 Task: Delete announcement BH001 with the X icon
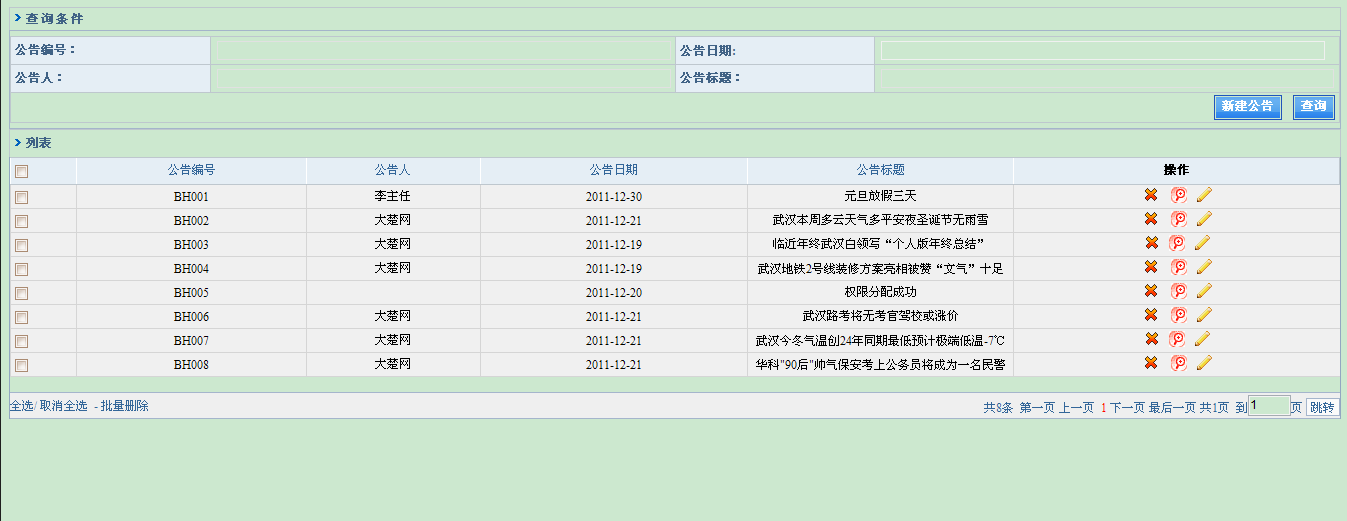pos(1151,195)
